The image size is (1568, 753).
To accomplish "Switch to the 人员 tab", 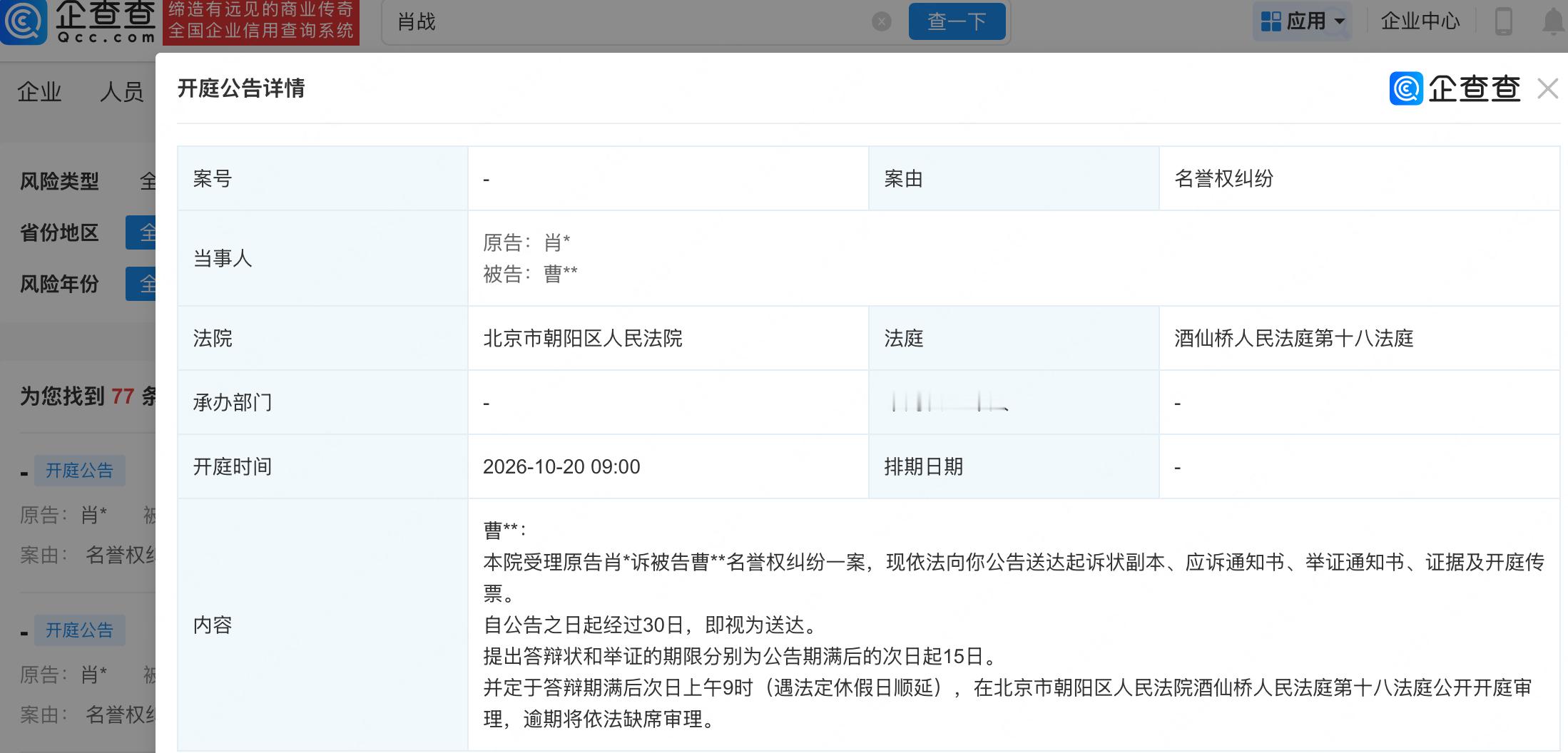I will point(122,91).
